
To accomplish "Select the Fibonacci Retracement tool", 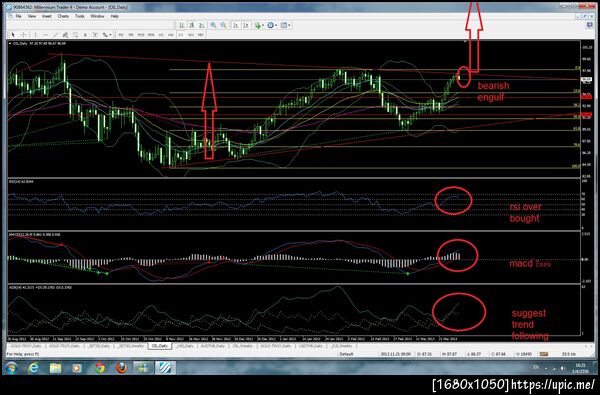I will click(75, 35).
